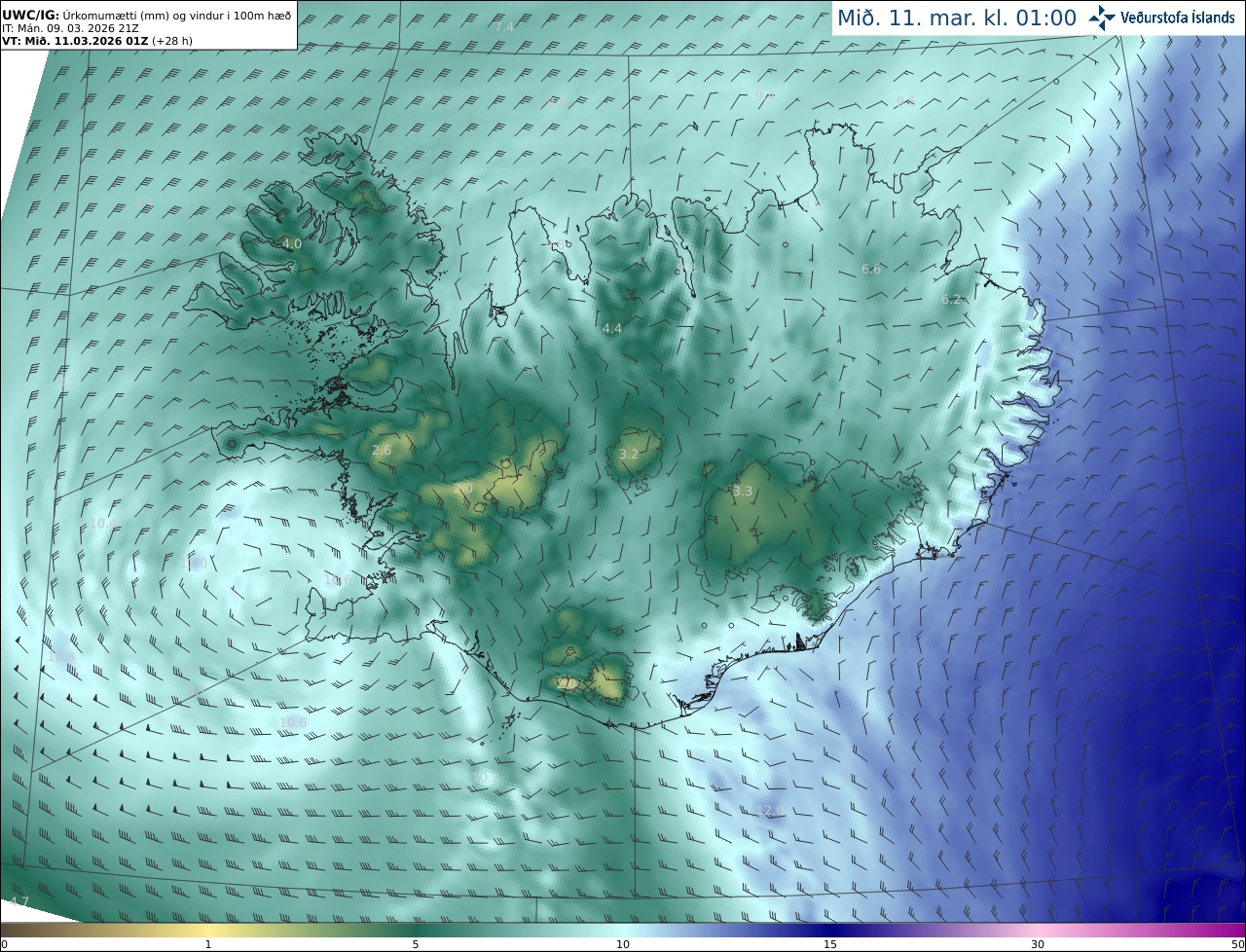This screenshot has width=1246, height=952.
Task: Click the Veðurstofa Íslands star logo icon
Action: coord(1102,18)
